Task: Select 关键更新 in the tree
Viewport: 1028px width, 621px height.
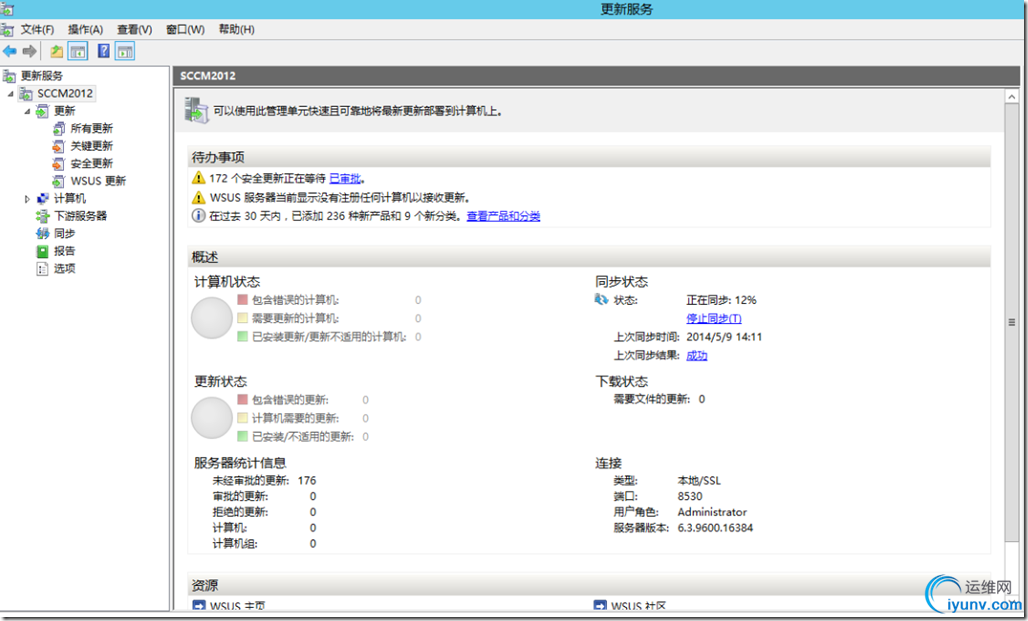Action: coord(92,146)
